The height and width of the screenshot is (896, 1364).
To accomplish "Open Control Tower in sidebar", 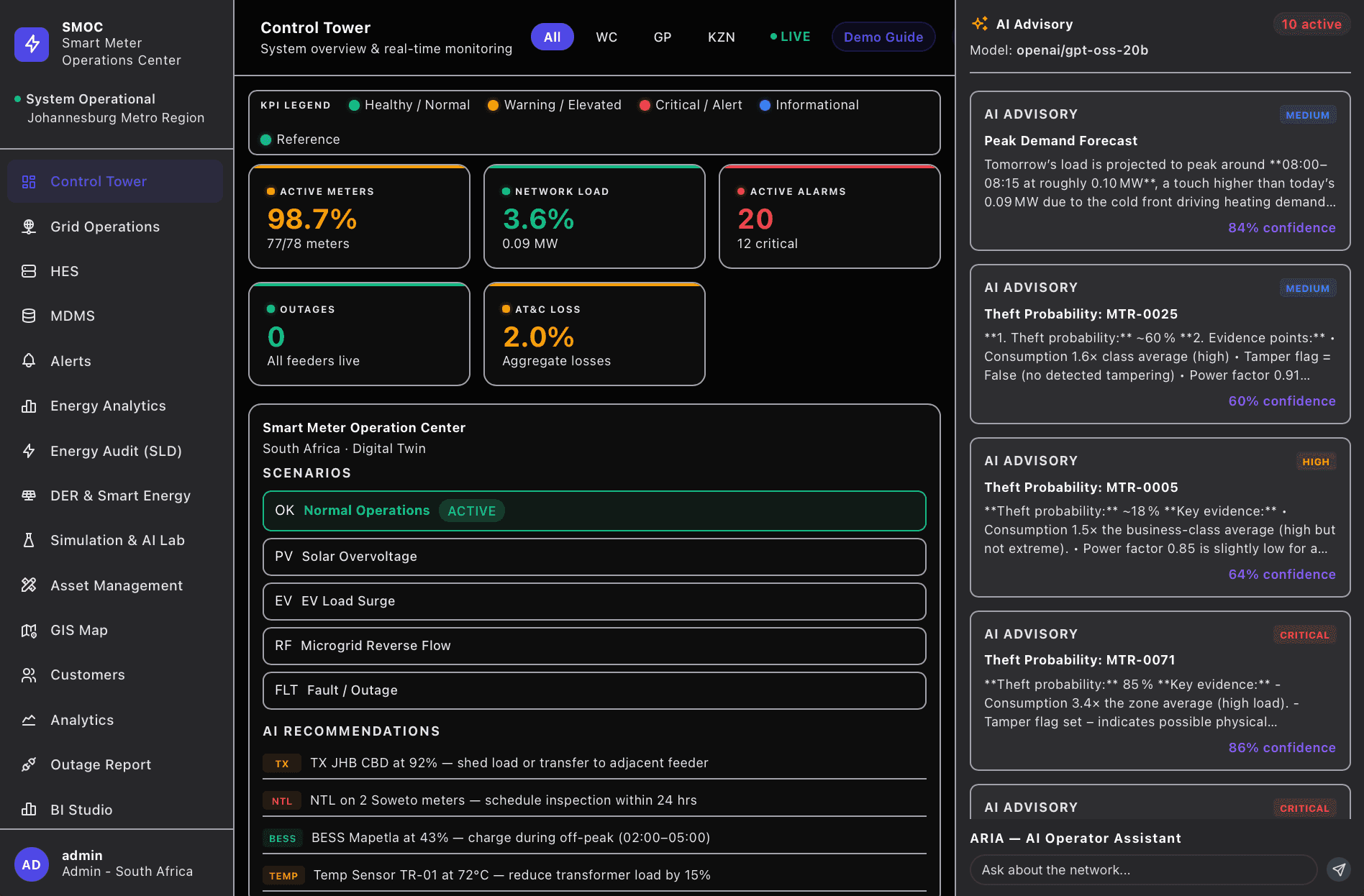I will click(115, 181).
